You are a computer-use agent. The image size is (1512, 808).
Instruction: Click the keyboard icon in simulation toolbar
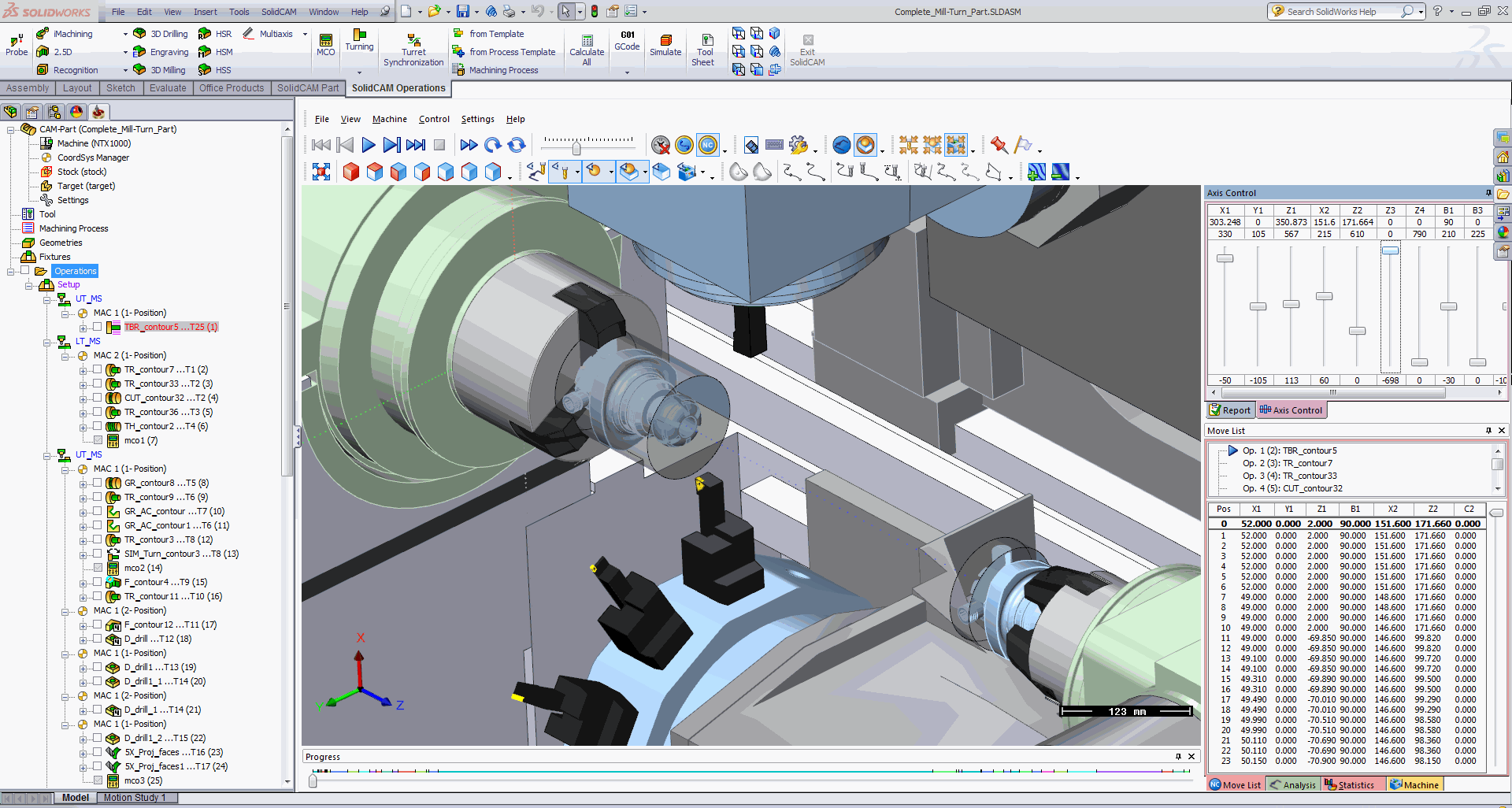(x=774, y=145)
